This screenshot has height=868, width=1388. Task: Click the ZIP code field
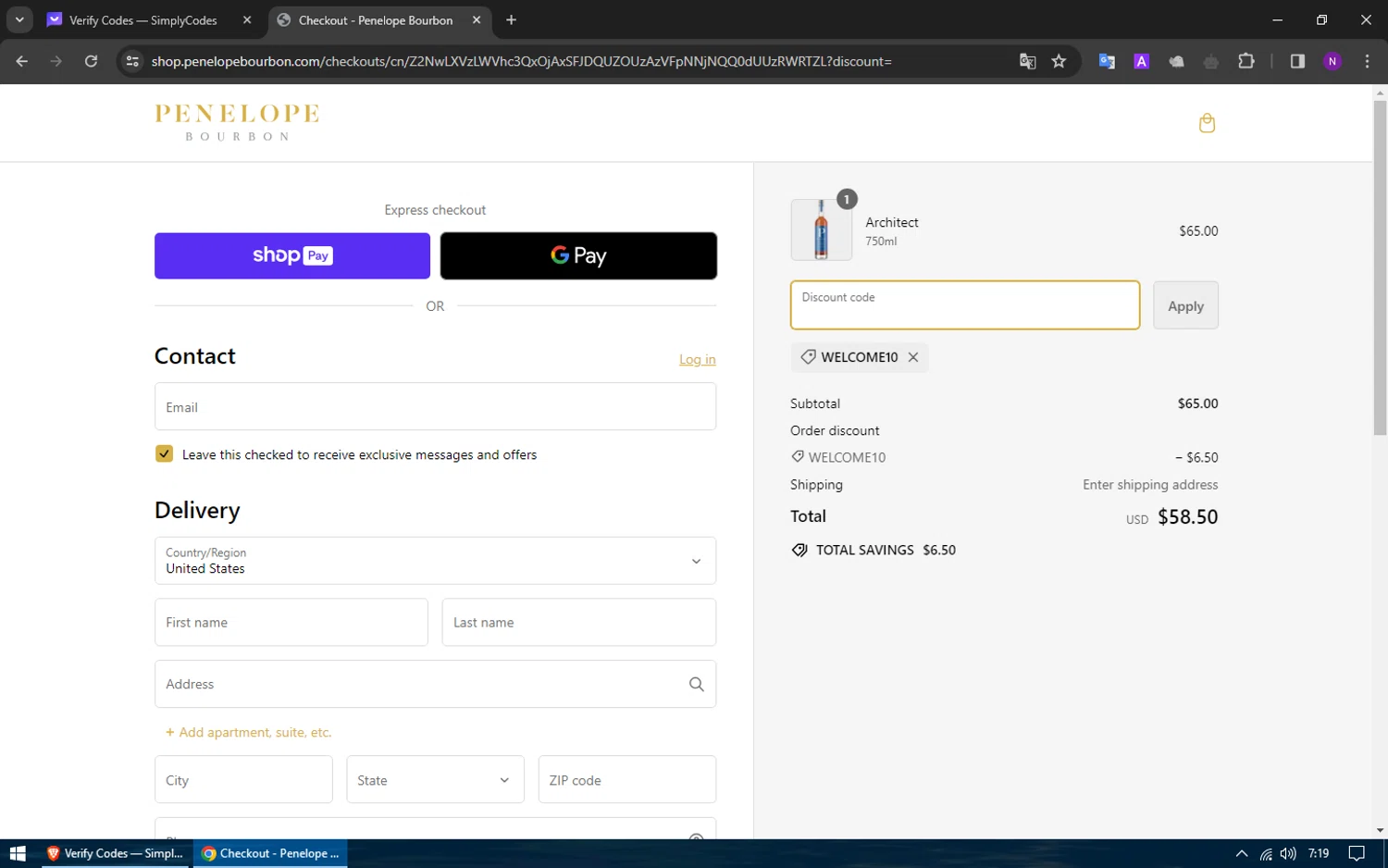(627, 779)
